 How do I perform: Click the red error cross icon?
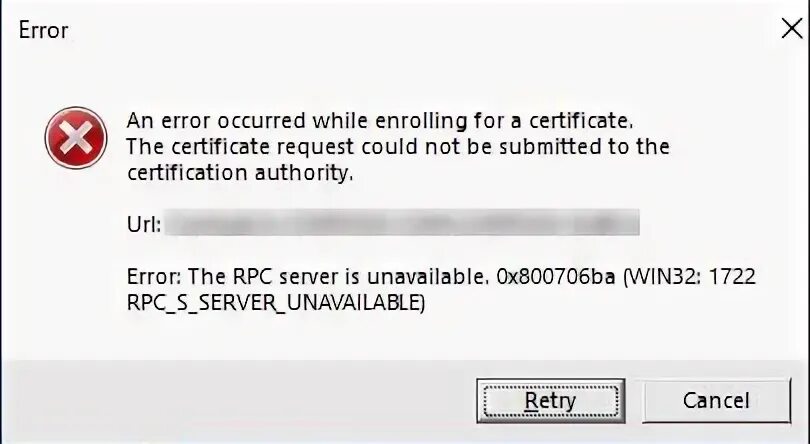pos(76,138)
